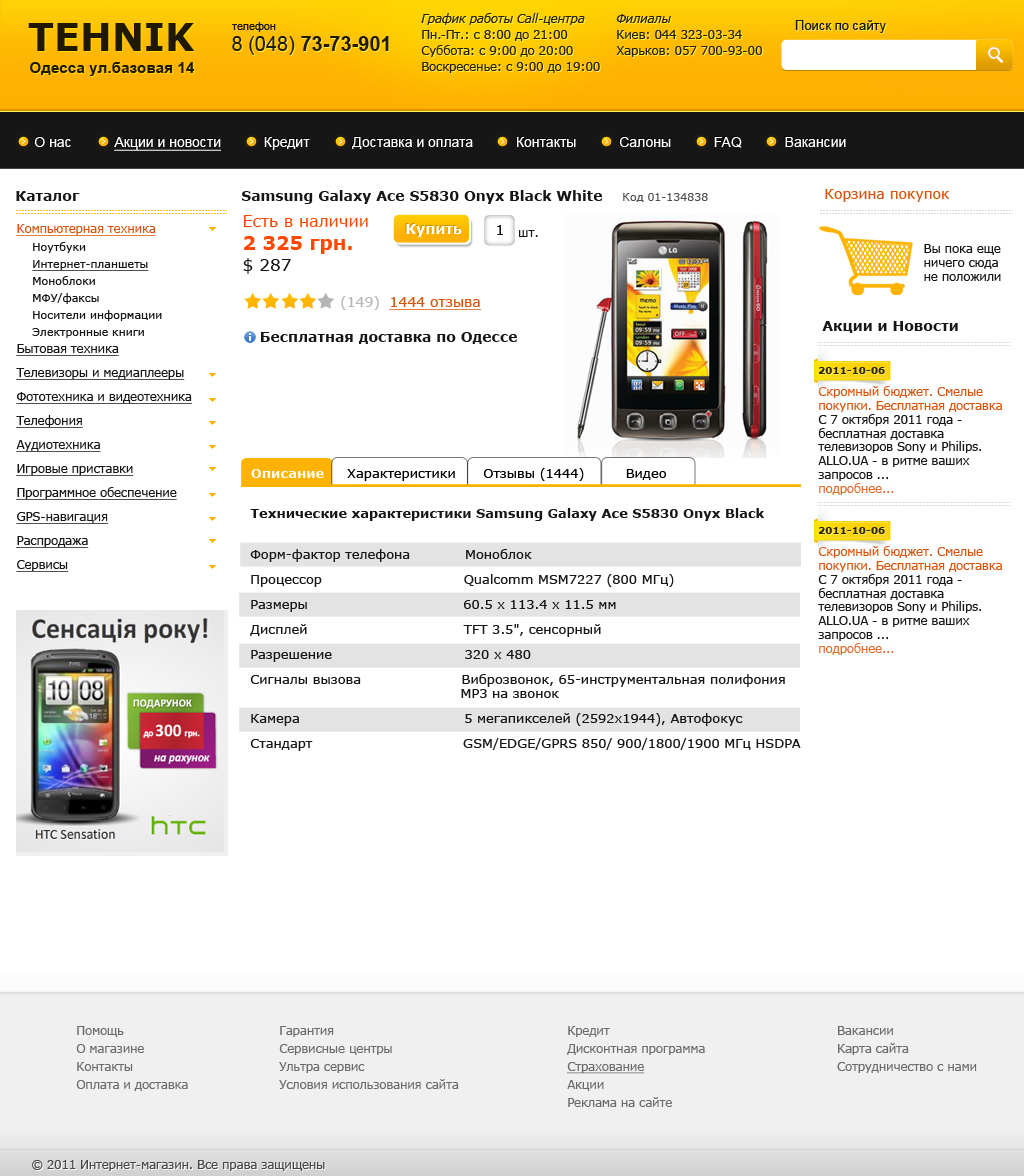
Task: Expand the Телефония category arrow
Action: click(x=212, y=422)
